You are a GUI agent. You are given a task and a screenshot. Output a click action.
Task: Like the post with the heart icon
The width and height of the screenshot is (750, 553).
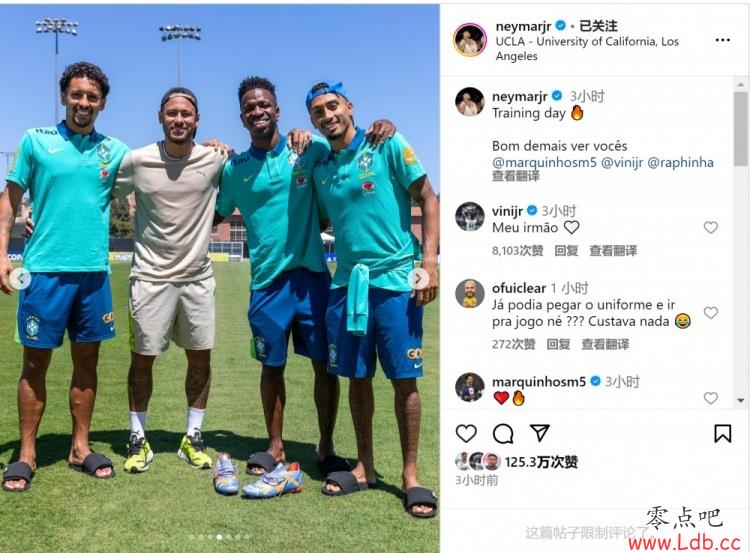466,433
